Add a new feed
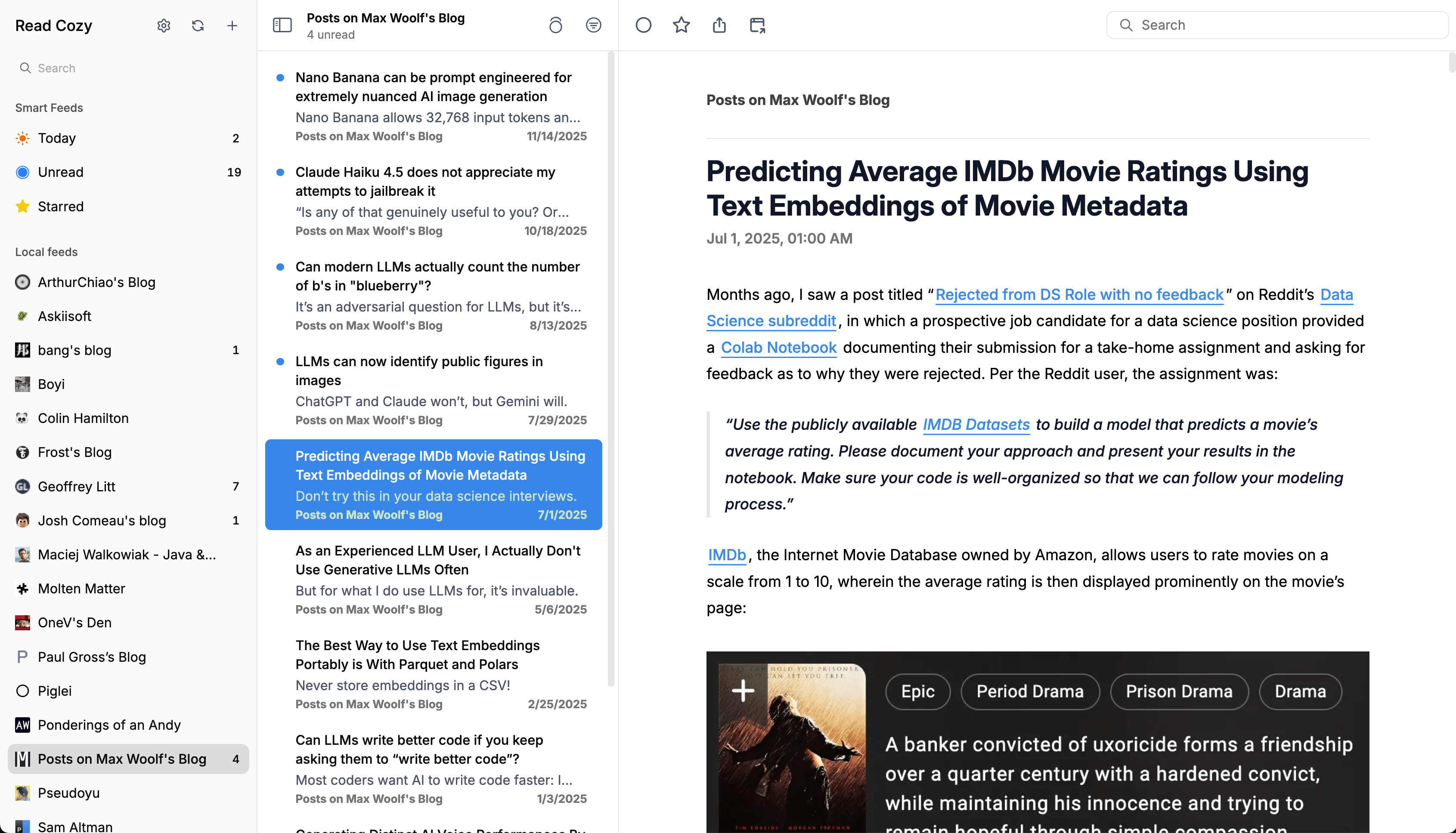The width and height of the screenshot is (1456, 833). [232, 25]
